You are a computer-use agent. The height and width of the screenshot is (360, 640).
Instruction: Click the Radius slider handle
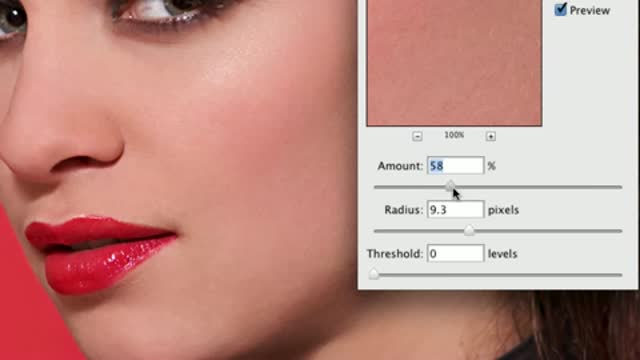469,231
